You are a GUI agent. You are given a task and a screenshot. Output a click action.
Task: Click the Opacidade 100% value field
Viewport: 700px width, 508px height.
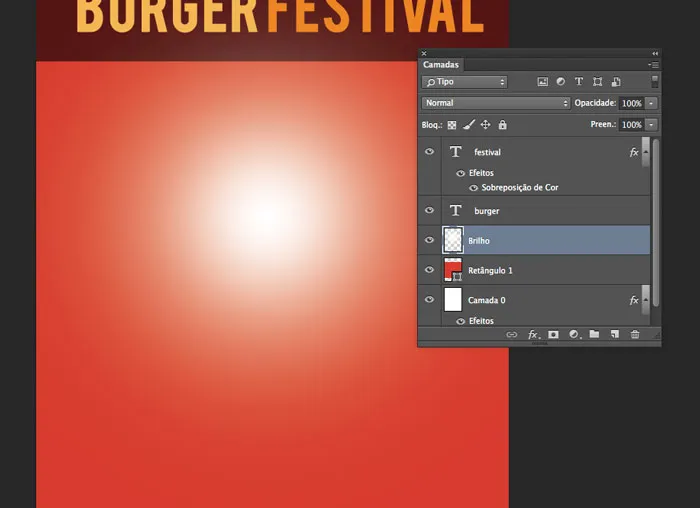tap(632, 103)
